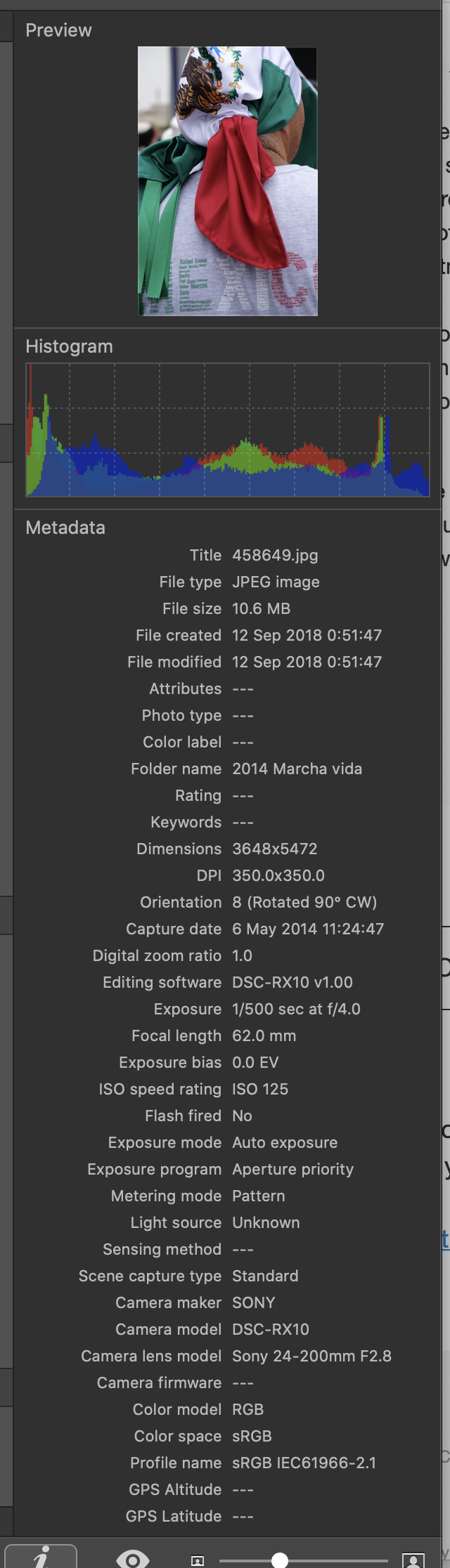Adjust the thumbnail size slider handle
The height and width of the screenshot is (1568, 450).
click(x=280, y=1560)
